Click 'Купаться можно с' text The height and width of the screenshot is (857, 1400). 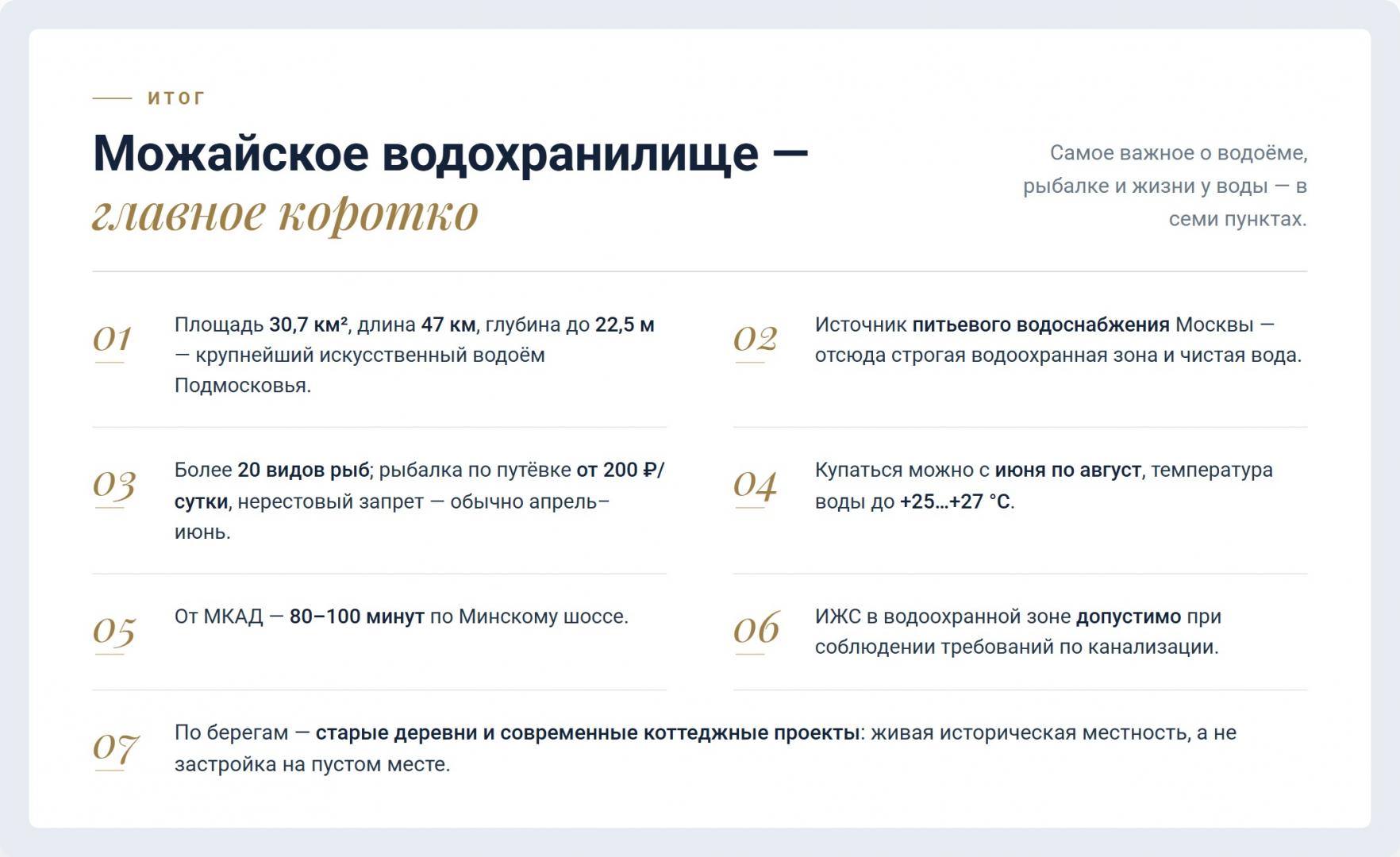pyautogui.click(x=902, y=470)
